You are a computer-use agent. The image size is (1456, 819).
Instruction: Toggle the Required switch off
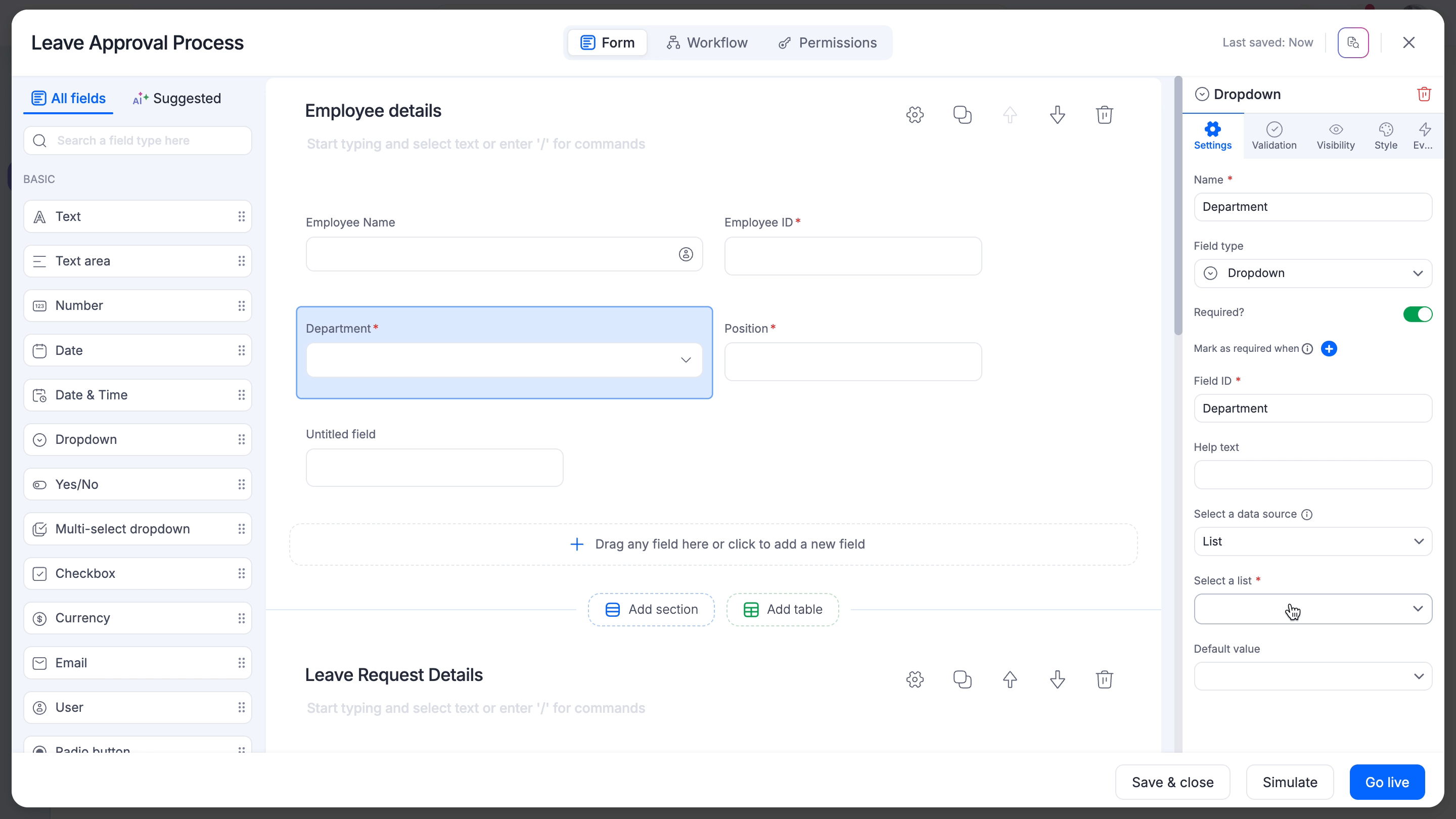[x=1417, y=313]
